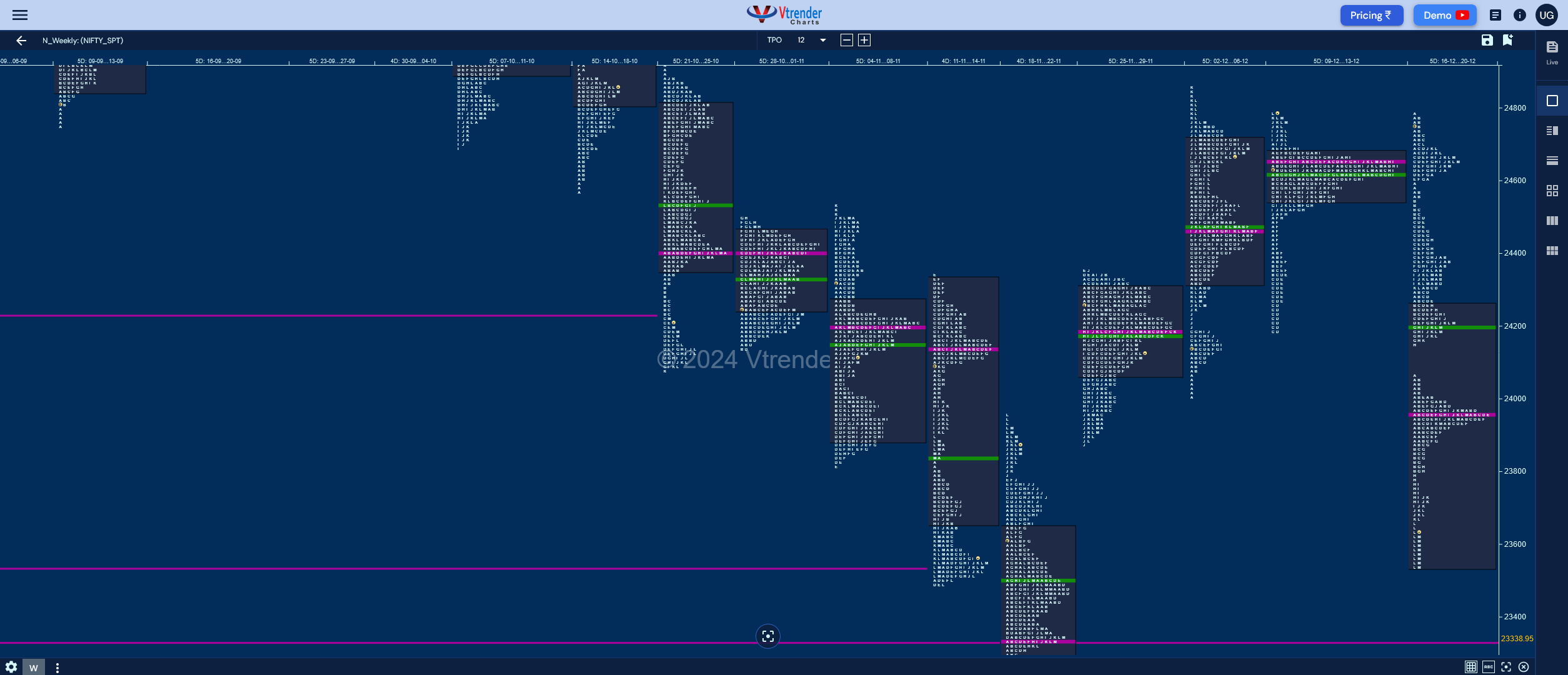Enable the W label toggle bottom-left
This screenshot has width=1568, height=675.
(x=34, y=667)
